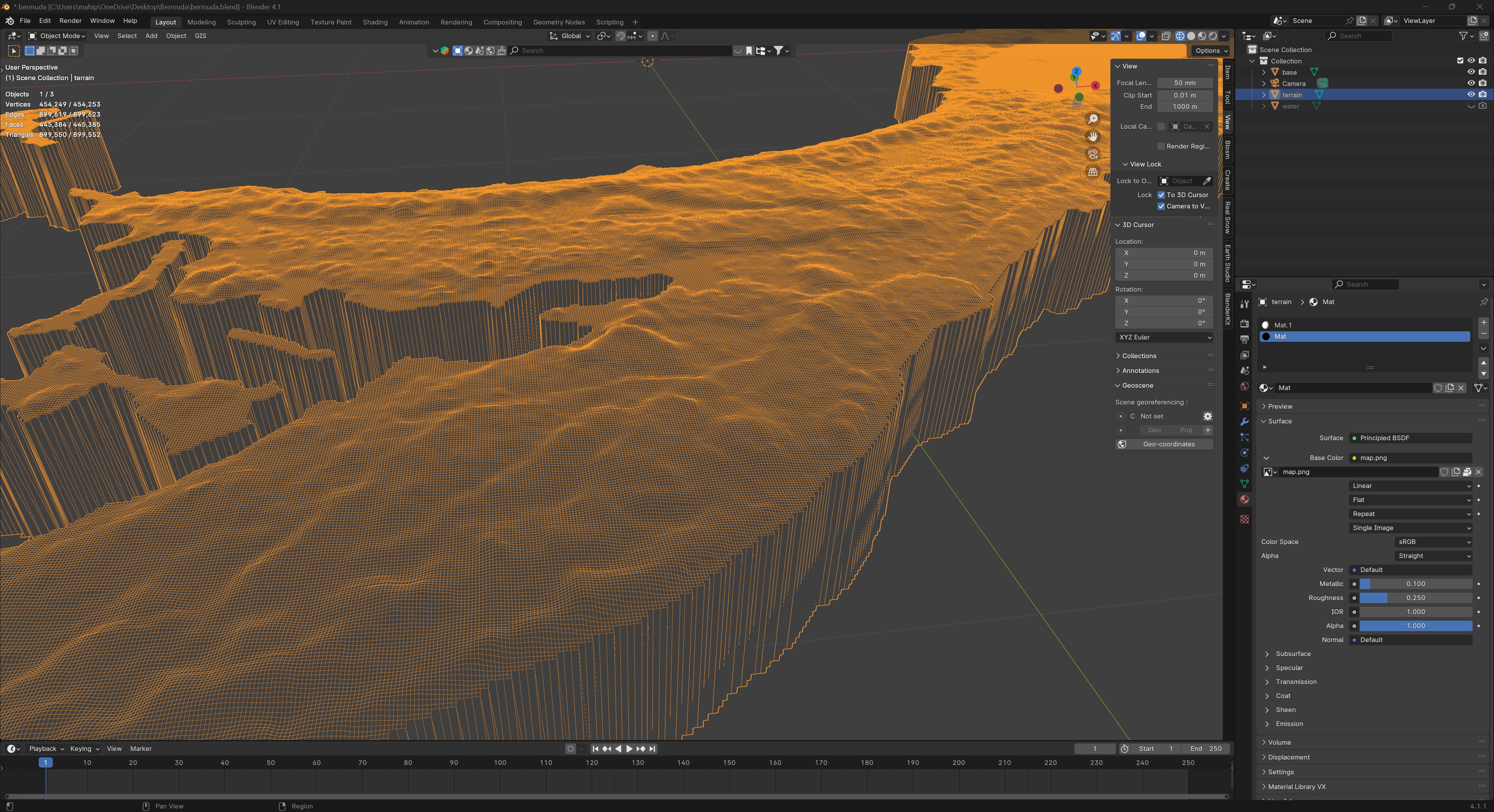
Task: Hide the base object in viewport
Action: pos(1471,72)
